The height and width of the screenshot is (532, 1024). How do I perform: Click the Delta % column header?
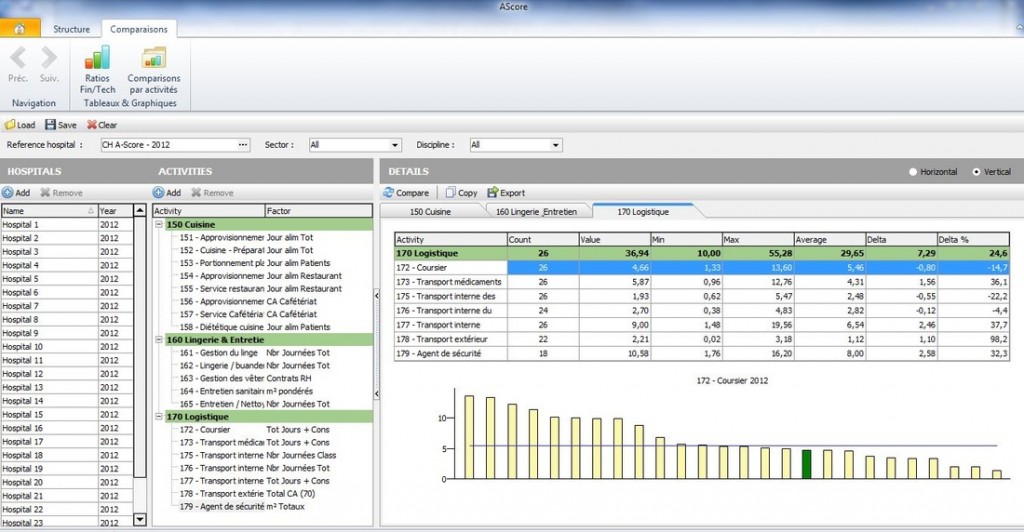[972, 240]
